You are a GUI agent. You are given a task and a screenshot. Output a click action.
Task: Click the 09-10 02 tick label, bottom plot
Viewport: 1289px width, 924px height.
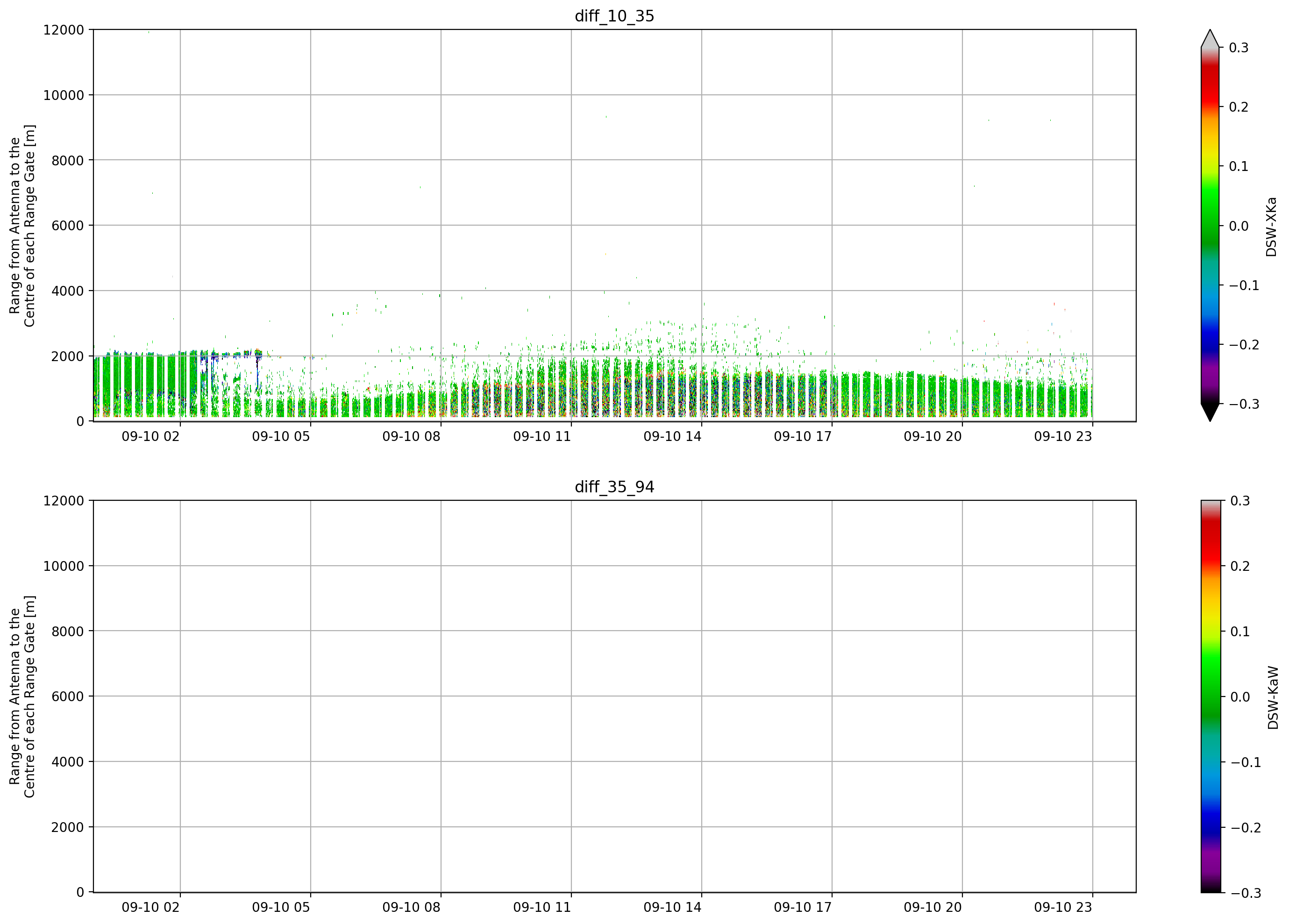tap(150, 908)
